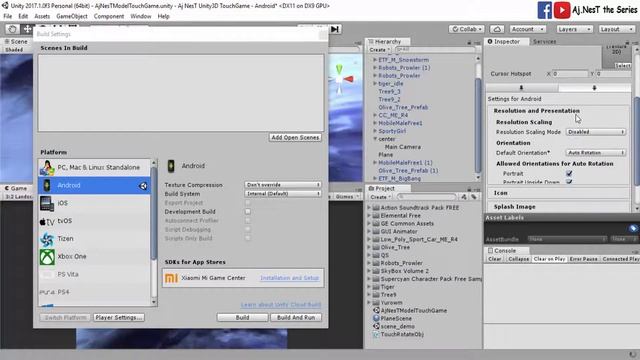Screen dimensions: 640x360
Task: Collapse the center hierarchy item
Action: click(x=375, y=139)
